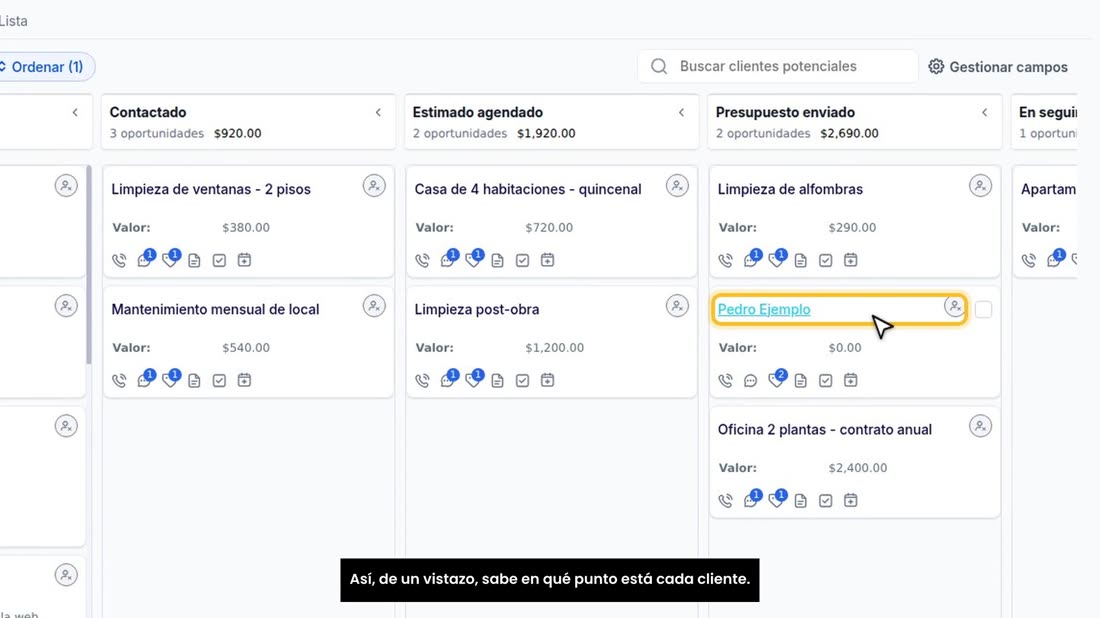This screenshot has width=1100, height=618.
Task: Open conversations on Casa de 4 habitaciones card
Action: pyautogui.click(x=448, y=260)
